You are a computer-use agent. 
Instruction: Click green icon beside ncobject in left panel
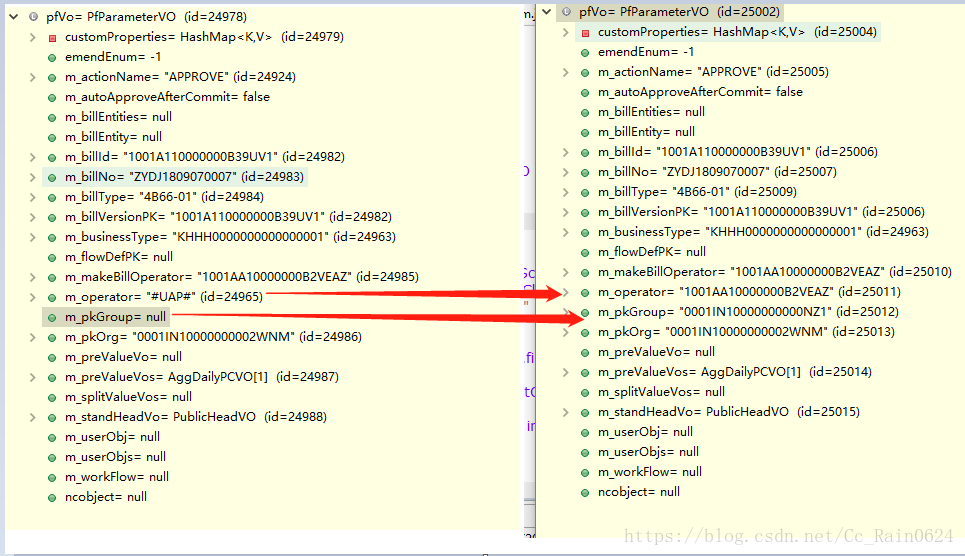point(52,498)
